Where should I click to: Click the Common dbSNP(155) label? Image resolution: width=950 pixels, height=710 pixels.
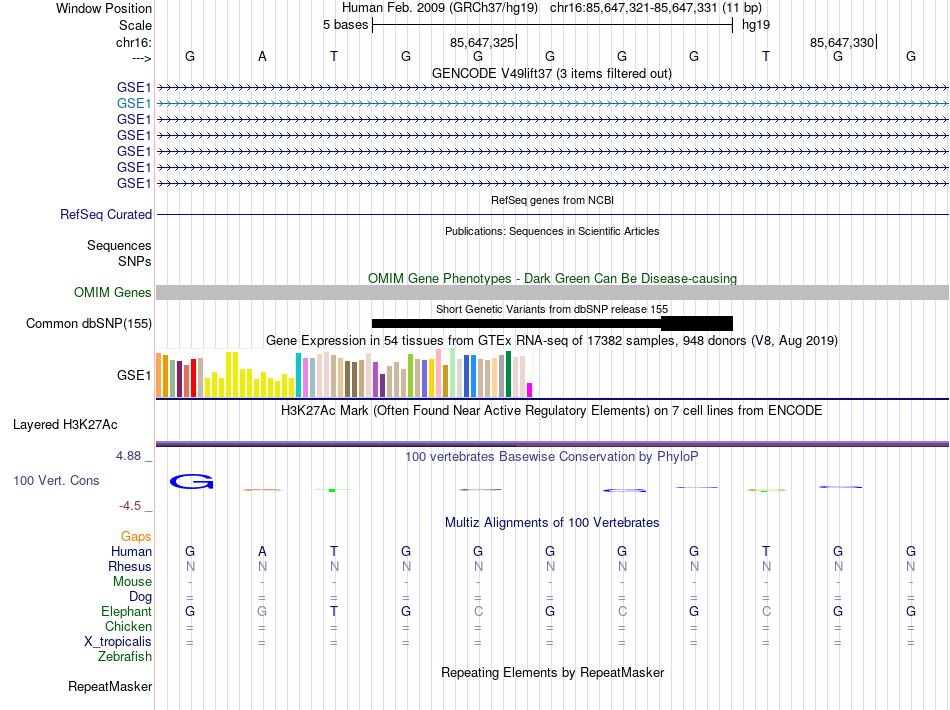click(x=88, y=323)
